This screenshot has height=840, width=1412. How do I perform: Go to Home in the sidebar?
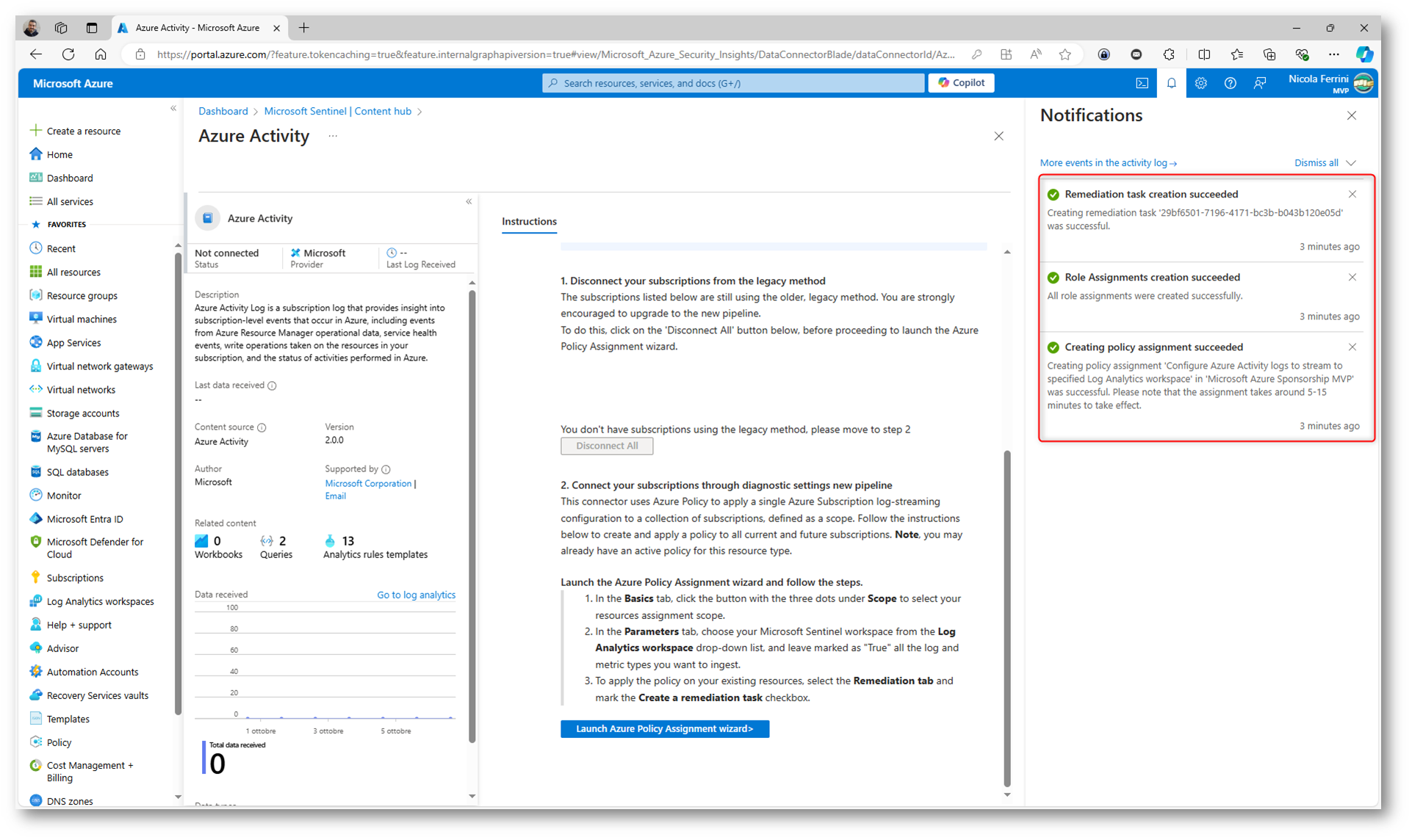[60, 155]
